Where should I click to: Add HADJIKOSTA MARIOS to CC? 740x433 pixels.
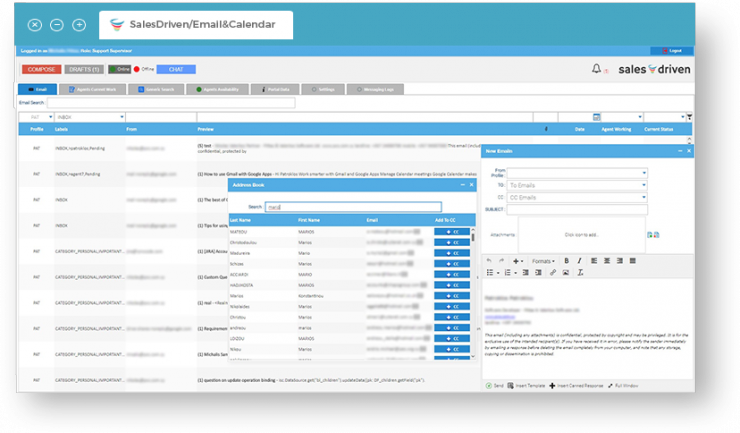coord(452,285)
